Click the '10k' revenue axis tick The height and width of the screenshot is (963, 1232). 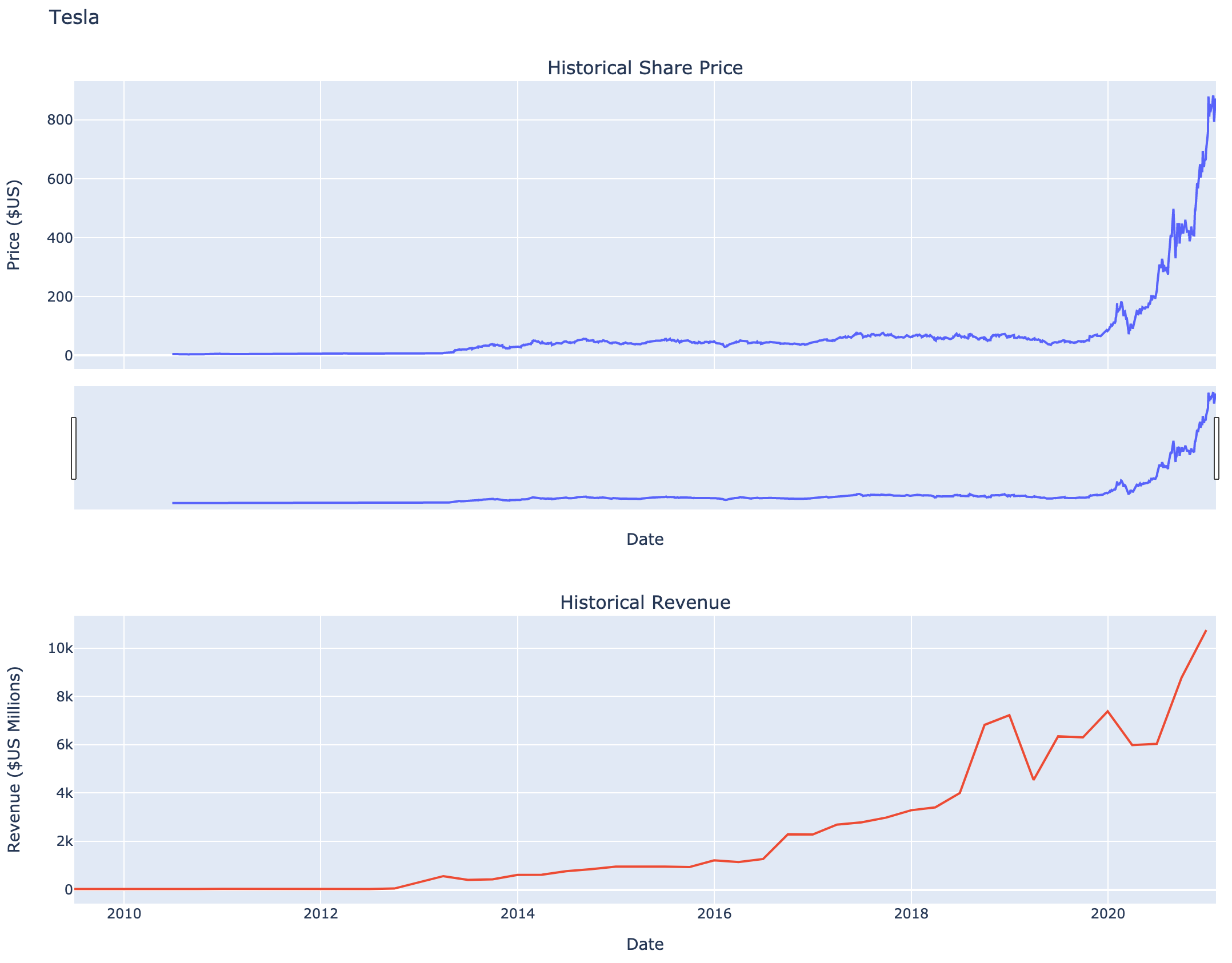click(61, 648)
